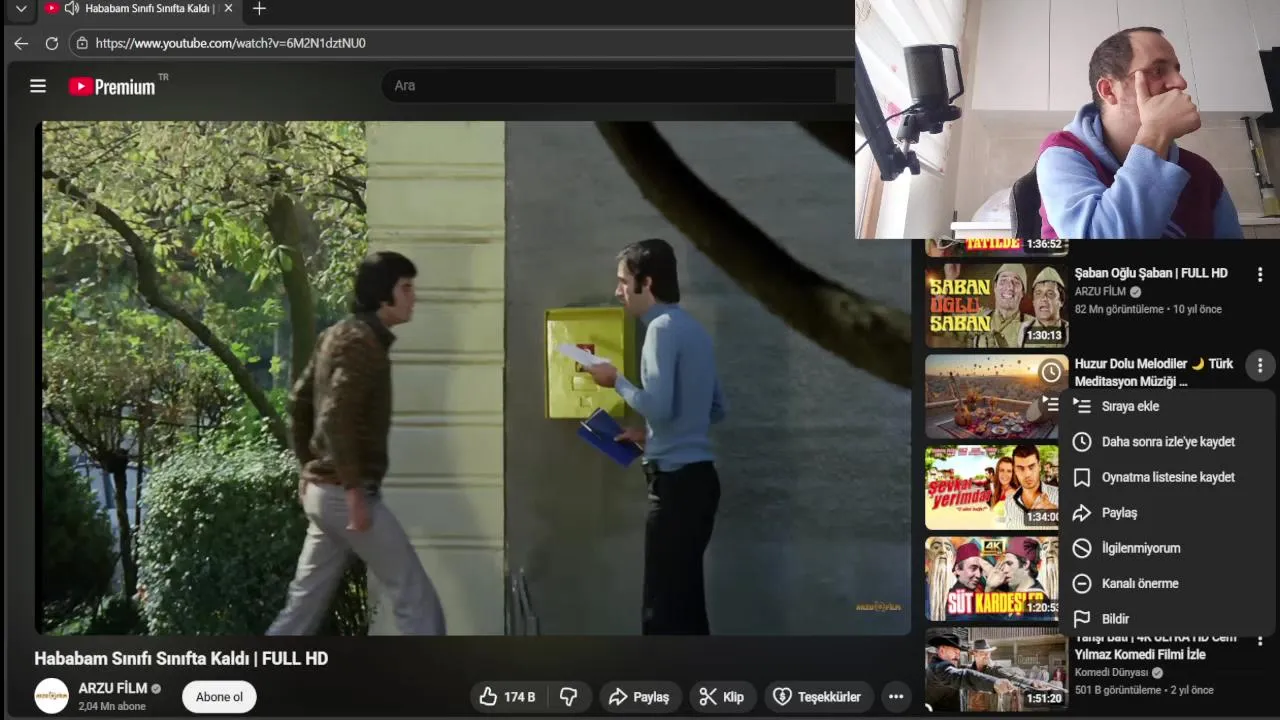Open ARZU FİLM channel avatar
Viewport: 1280px width, 720px height.
(52, 695)
